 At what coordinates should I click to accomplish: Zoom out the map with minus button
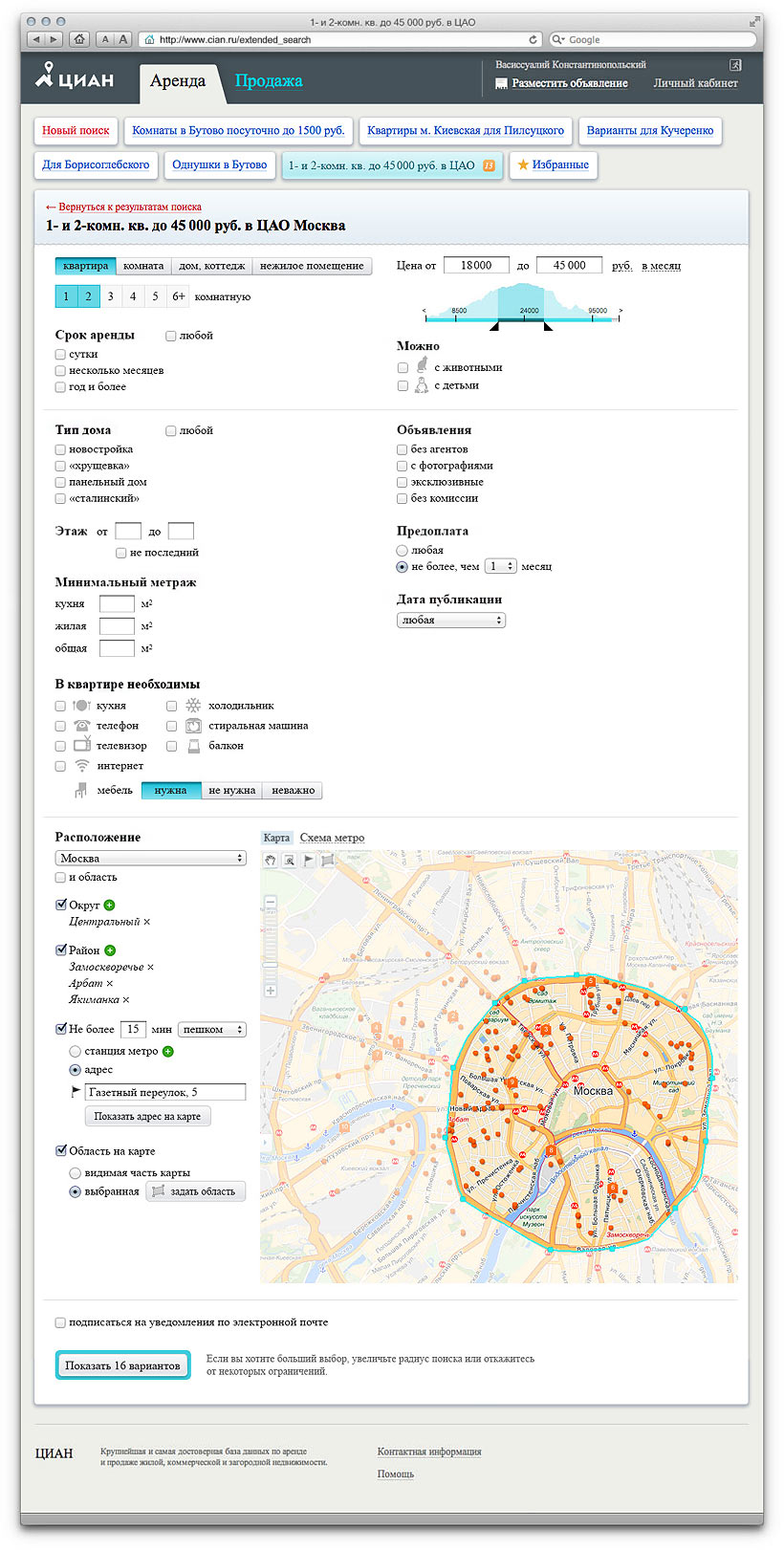271,902
